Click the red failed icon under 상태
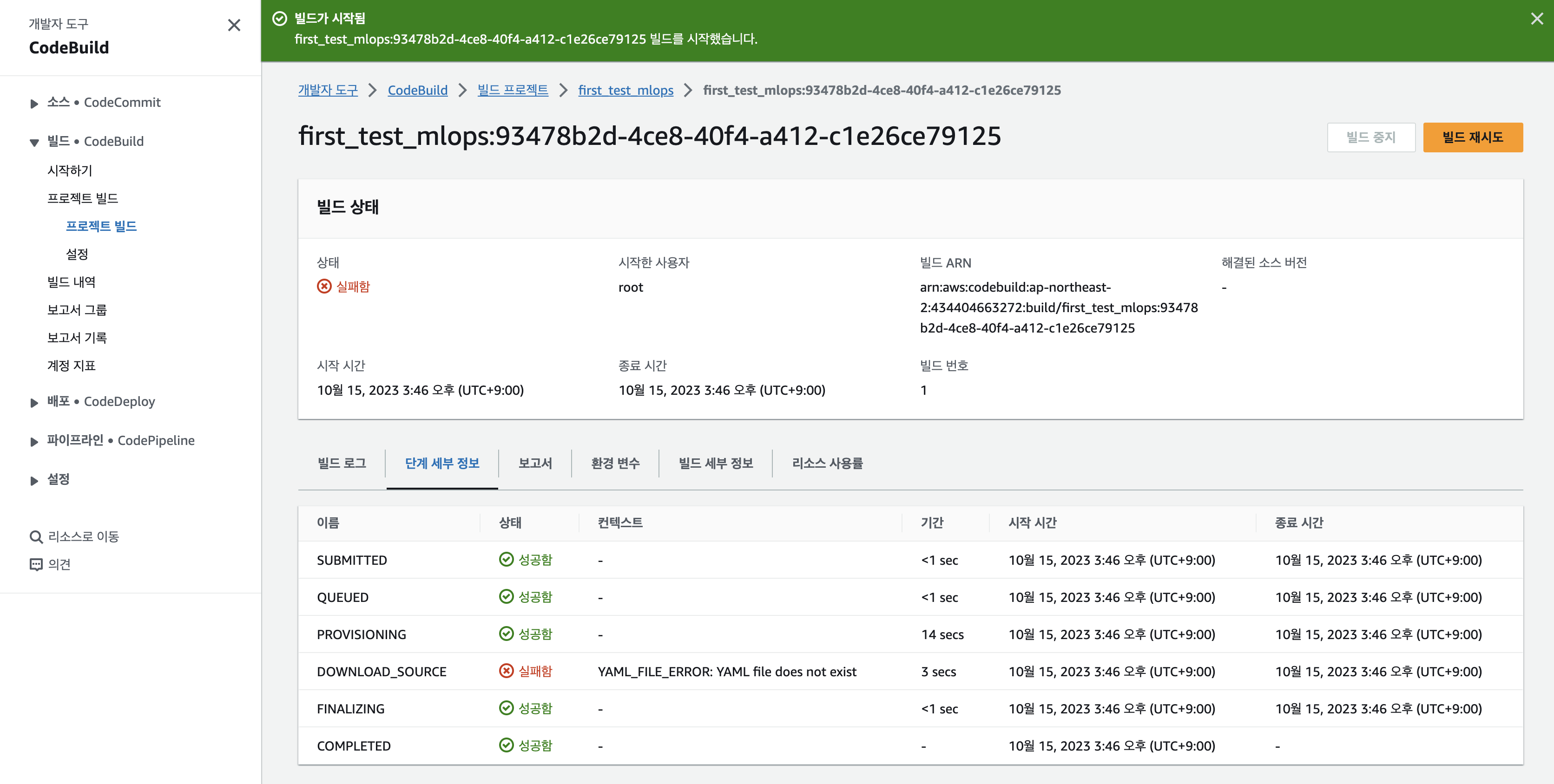Viewport: 1554px width, 784px height. click(324, 287)
